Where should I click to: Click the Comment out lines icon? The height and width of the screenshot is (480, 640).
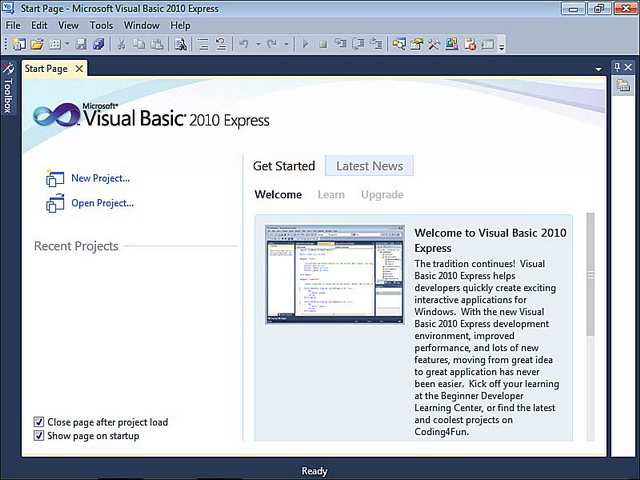coord(203,44)
